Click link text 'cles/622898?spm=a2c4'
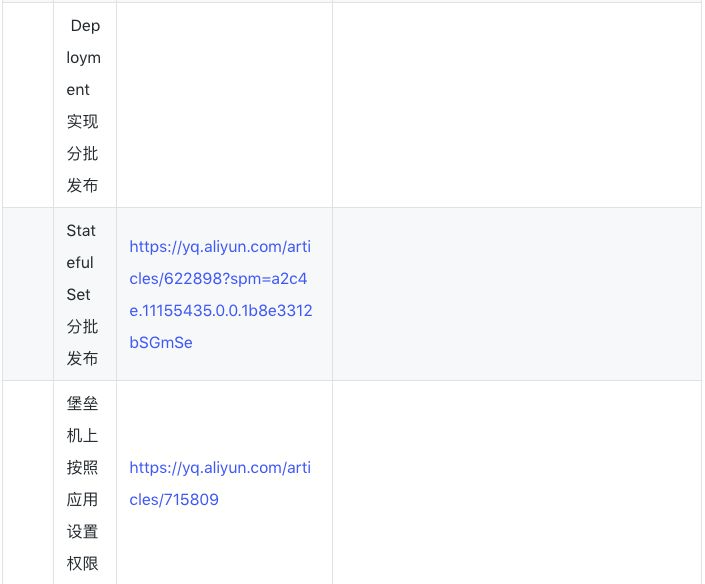The width and height of the screenshot is (705, 584). [218, 279]
